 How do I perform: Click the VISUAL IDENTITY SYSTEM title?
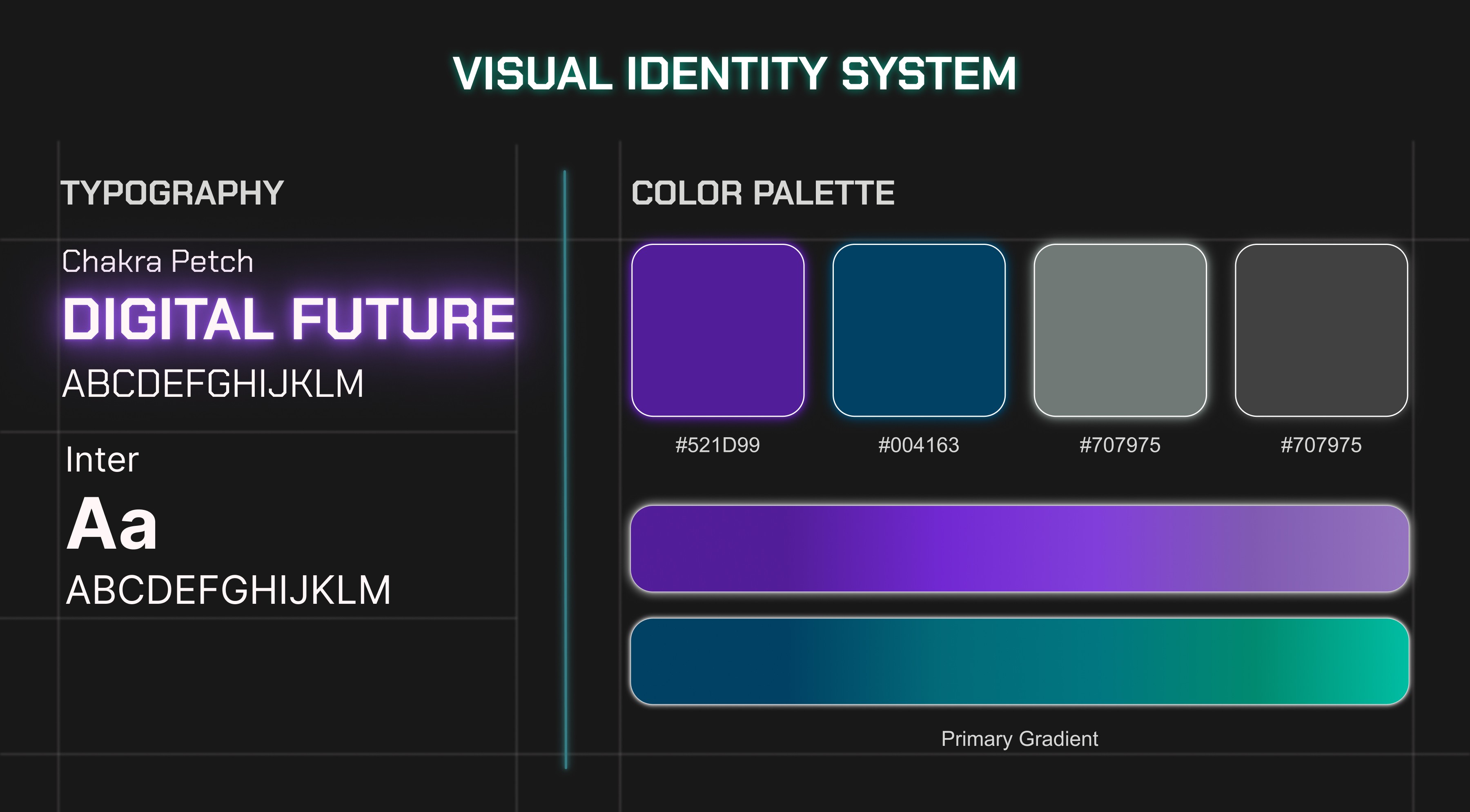pos(735,73)
